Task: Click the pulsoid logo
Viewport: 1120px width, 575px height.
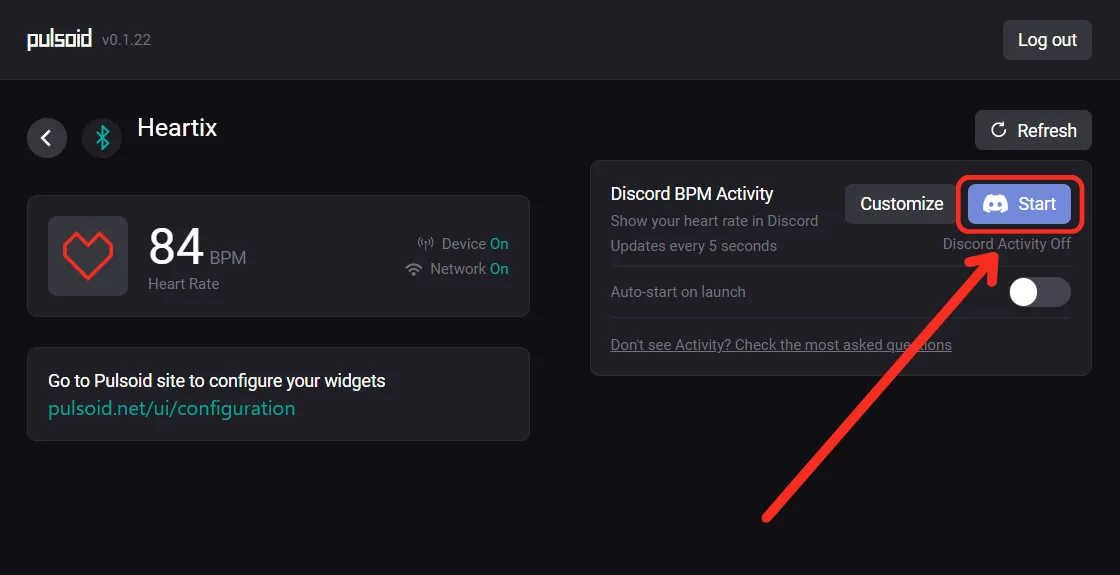Action: pos(59,39)
